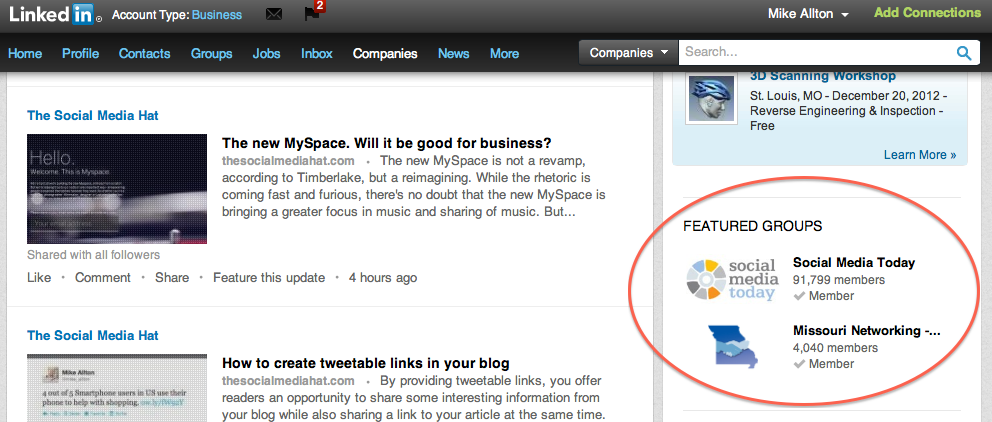This screenshot has height=422, width=992.
Task: Open the Profile menu
Action: point(80,54)
